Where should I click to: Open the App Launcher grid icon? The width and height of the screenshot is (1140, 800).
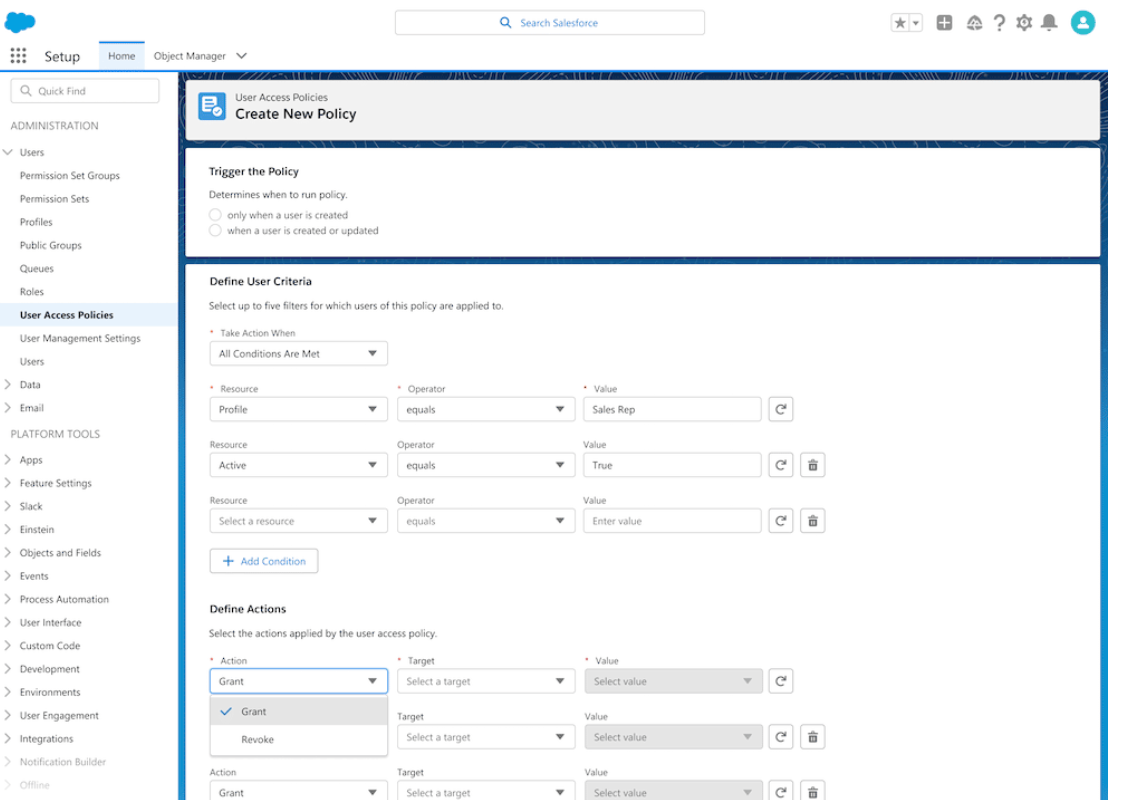pyautogui.click(x=18, y=56)
